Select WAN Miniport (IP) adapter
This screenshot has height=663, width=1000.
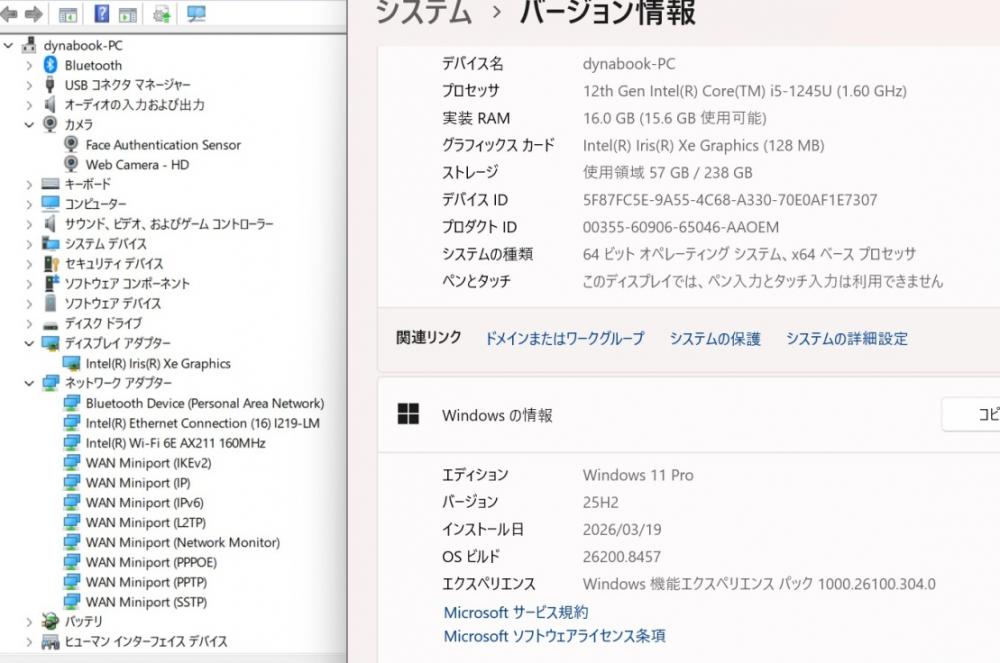click(138, 483)
